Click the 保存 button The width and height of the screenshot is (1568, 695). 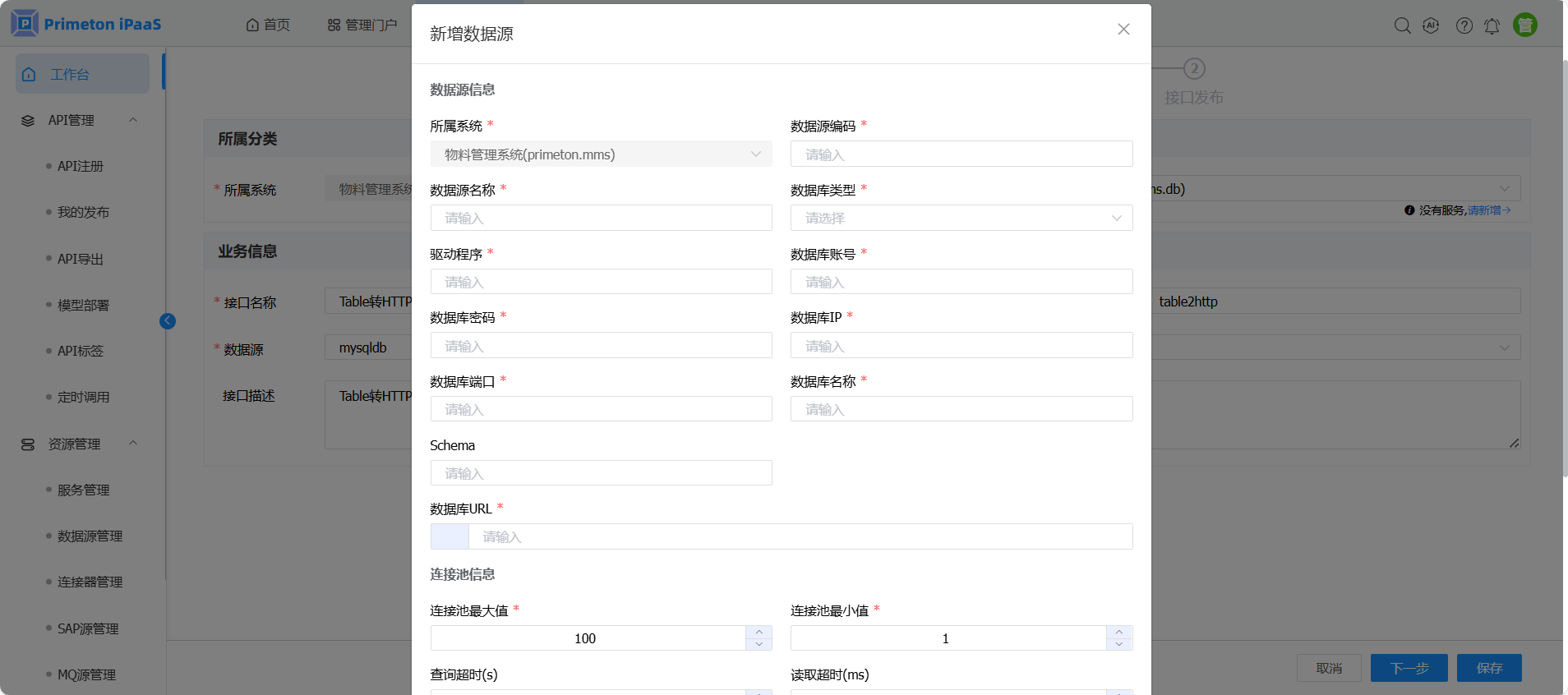(x=1488, y=668)
